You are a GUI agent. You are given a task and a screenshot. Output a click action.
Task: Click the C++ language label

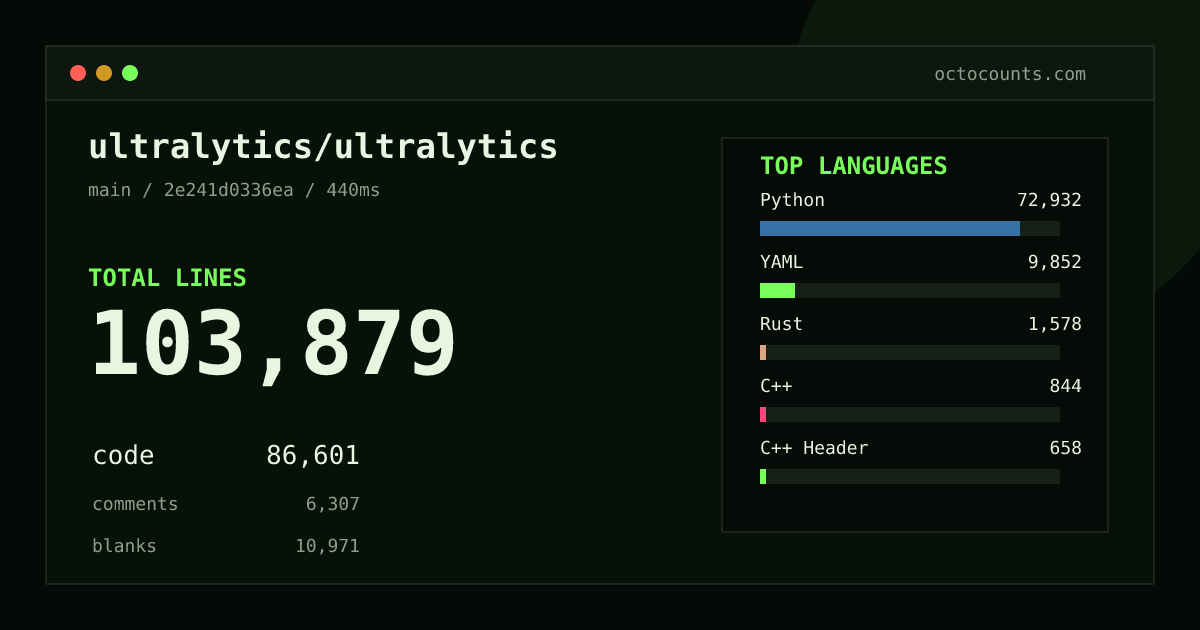pos(776,386)
